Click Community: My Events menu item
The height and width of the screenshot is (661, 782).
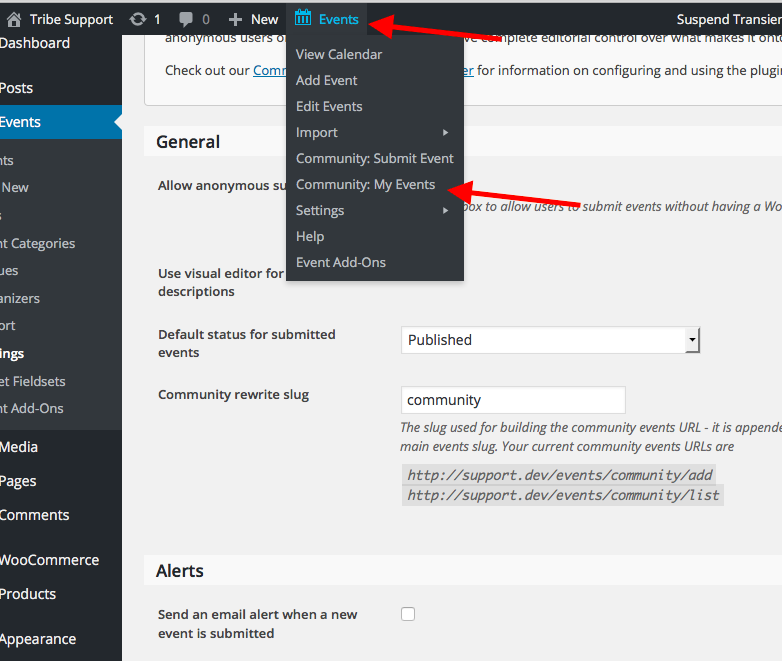[365, 184]
